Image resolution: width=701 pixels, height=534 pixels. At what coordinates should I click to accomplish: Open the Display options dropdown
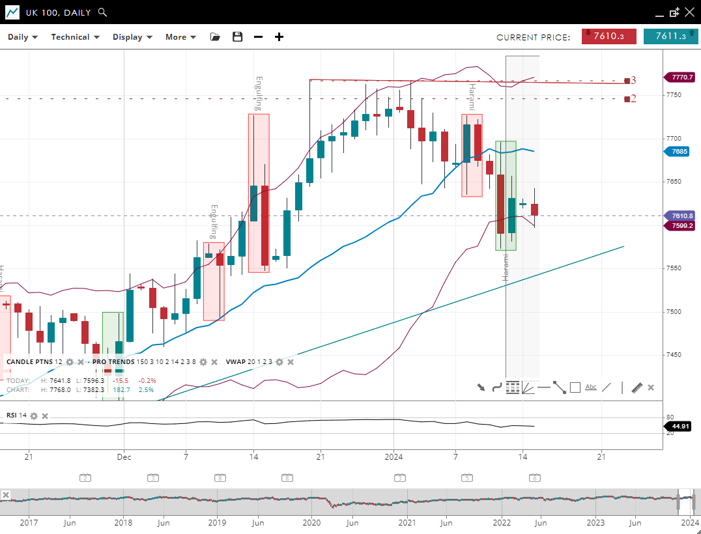132,37
